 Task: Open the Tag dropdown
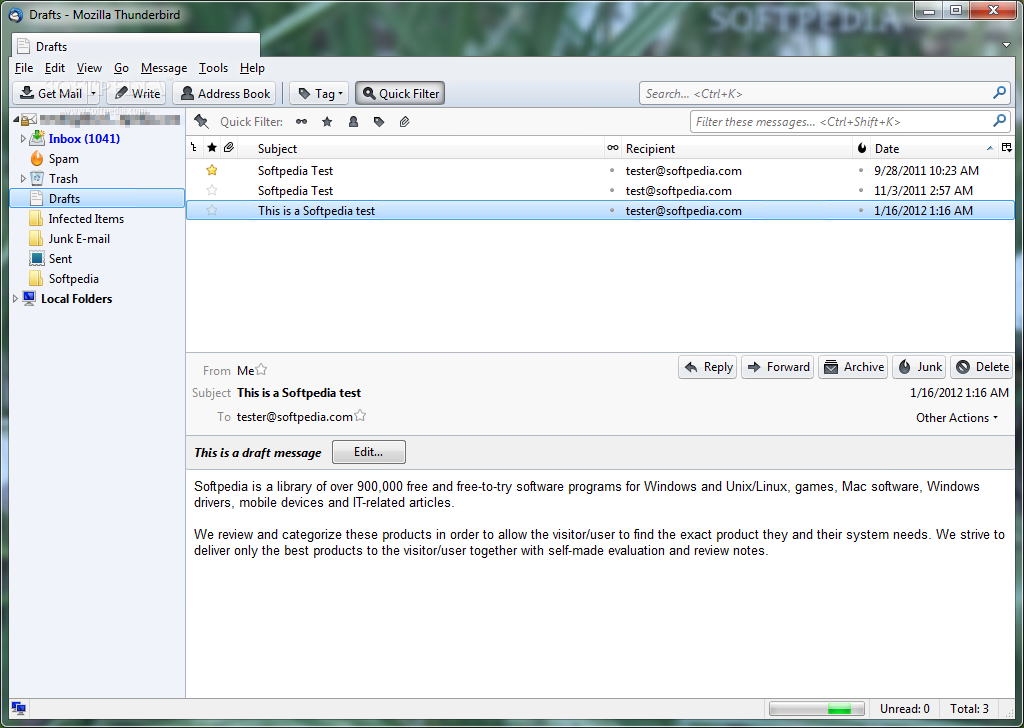tap(319, 93)
